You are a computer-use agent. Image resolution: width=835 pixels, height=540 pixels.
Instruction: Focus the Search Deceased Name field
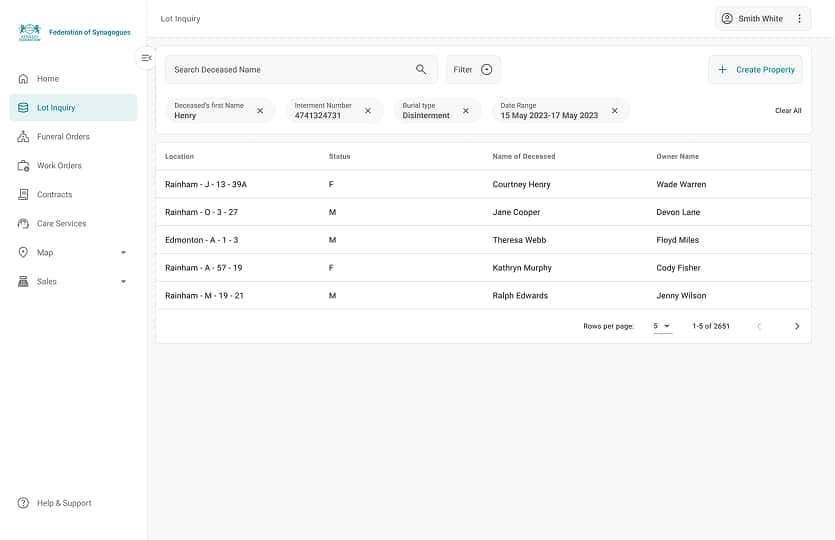click(x=290, y=70)
